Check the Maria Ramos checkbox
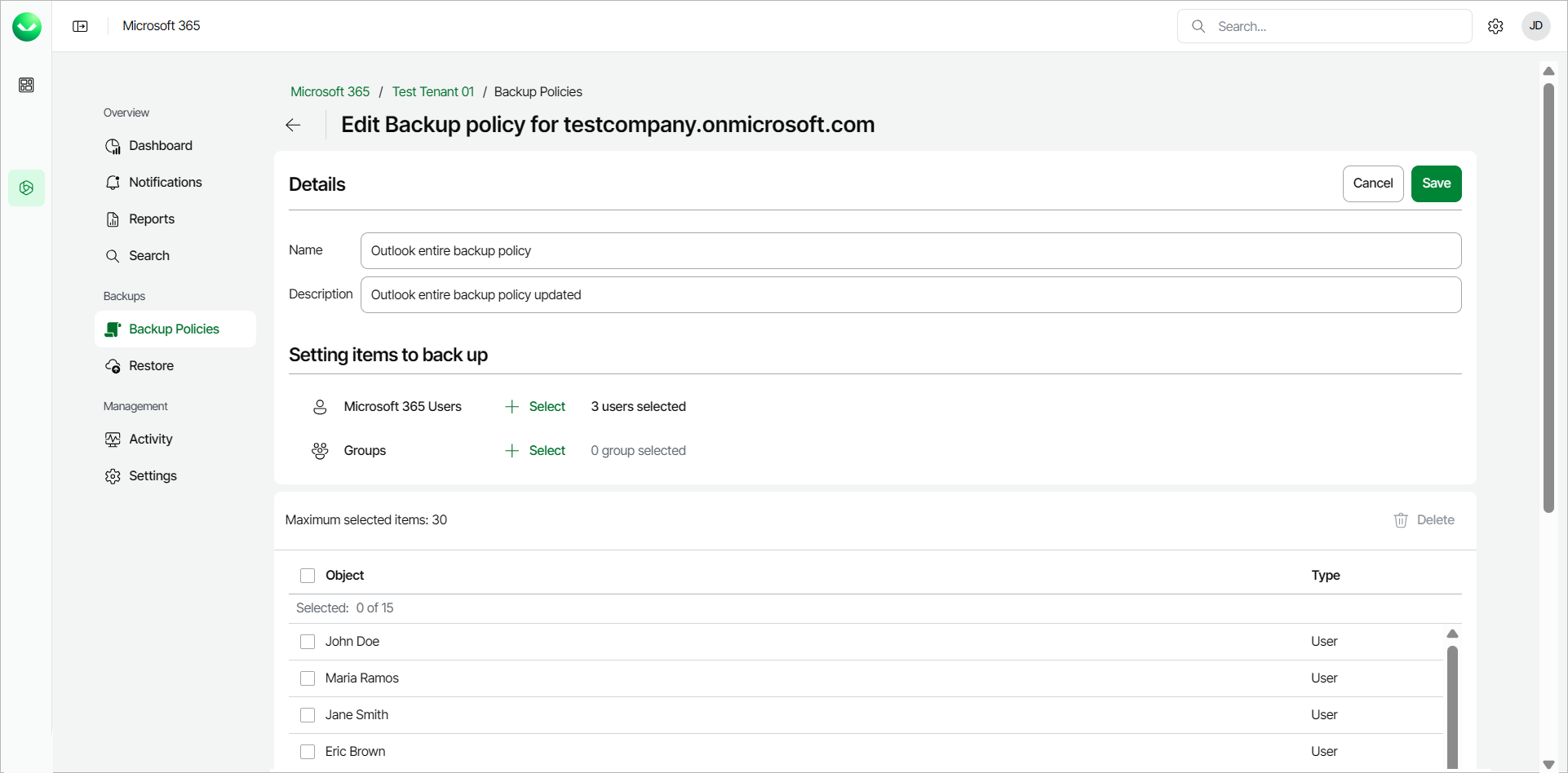The width and height of the screenshot is (1568, 773). (308, 678)
